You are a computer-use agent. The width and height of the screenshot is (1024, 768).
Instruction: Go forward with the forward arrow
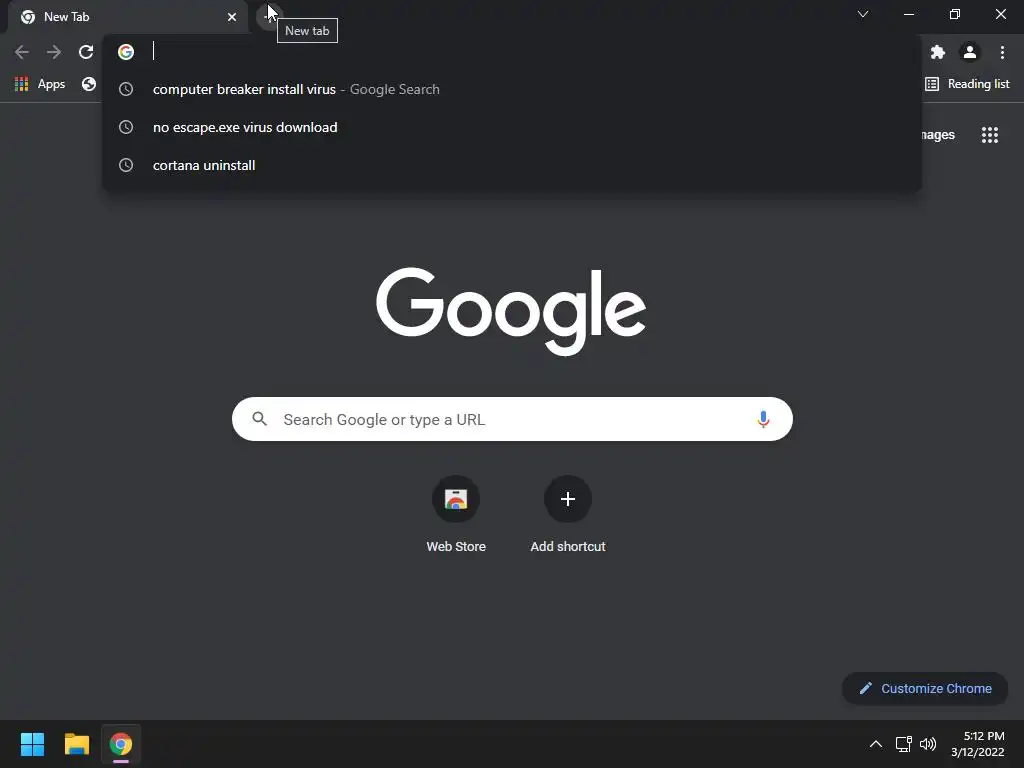point(54,52)
